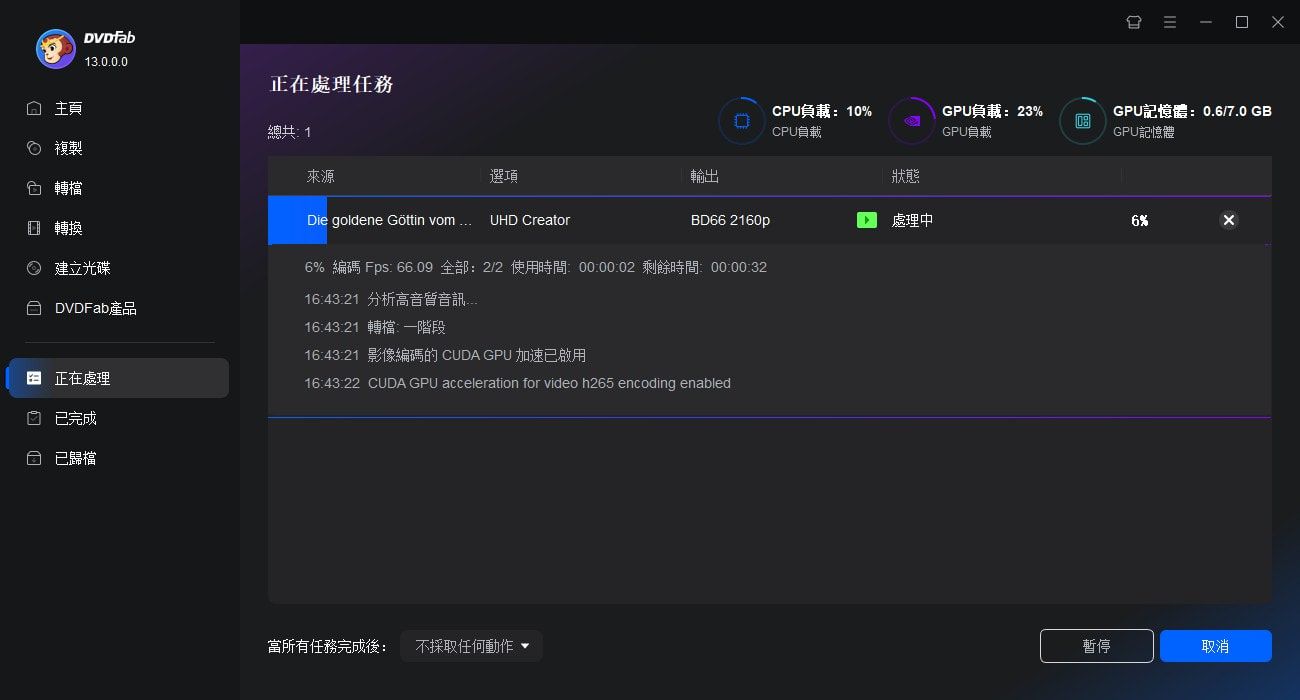1300x700 pixels.
Task: Open the skin theme shirt icon
Action: point(1133,22)
